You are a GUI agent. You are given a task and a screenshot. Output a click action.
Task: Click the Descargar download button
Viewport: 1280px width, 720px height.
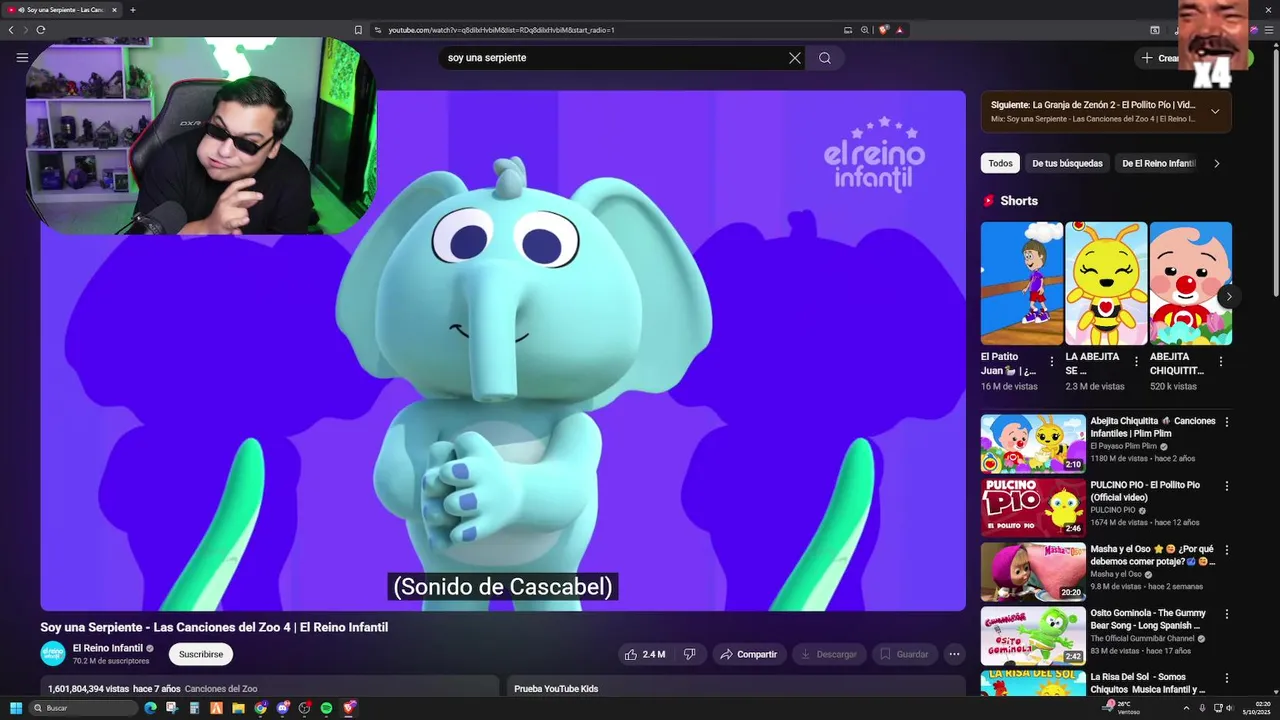(829, 654)
